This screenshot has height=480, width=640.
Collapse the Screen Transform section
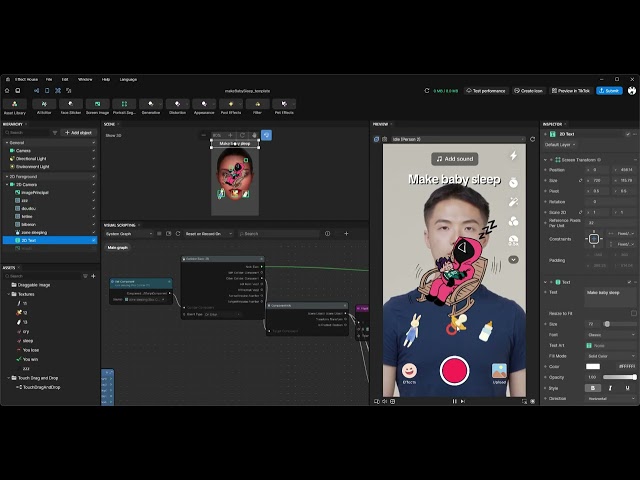(x=545, y=160)
